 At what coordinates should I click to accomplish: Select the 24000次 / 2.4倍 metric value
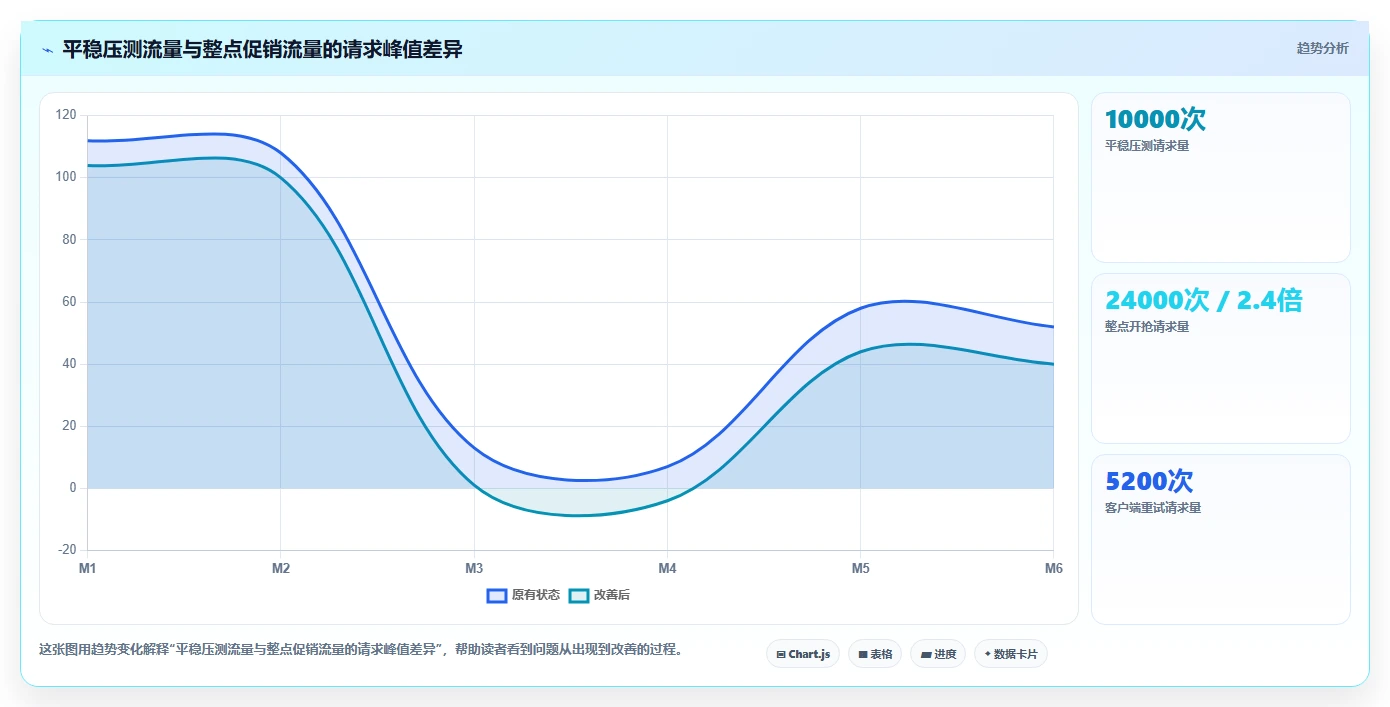[1204, 301]
